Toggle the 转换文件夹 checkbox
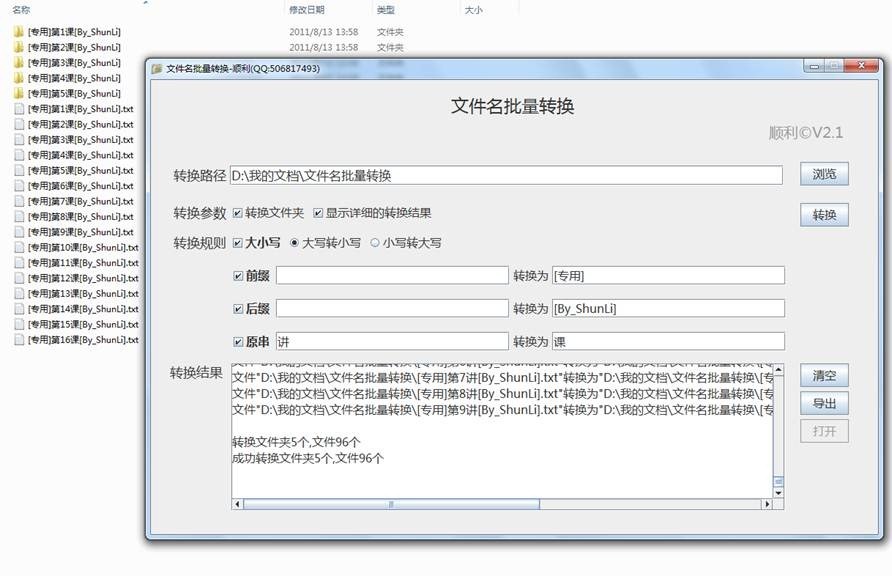The image size is (892, 576). (238, 213)
